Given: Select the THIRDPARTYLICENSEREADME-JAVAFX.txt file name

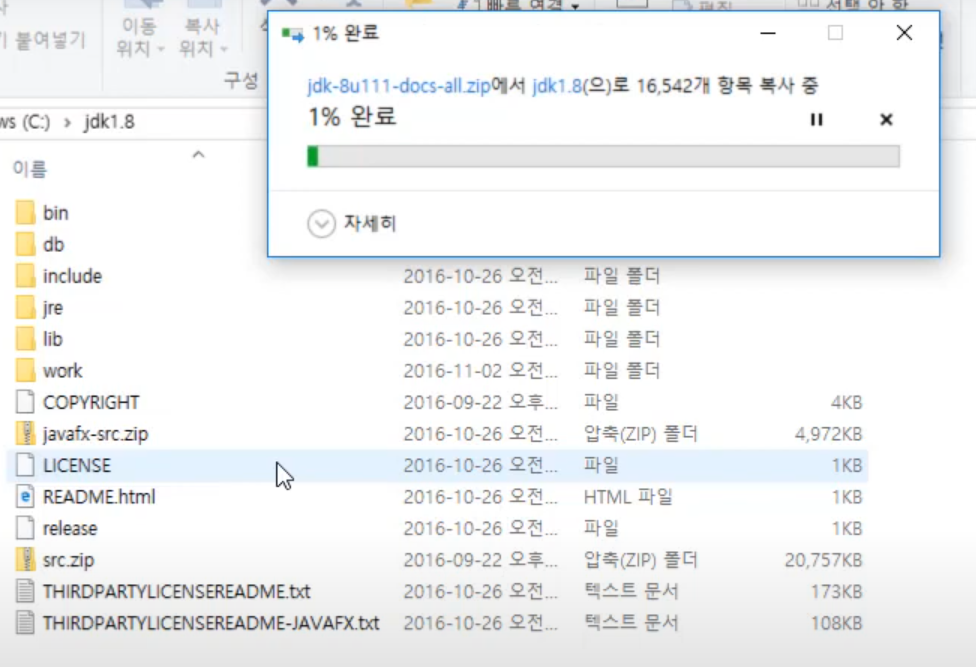Looking at the screenshot, I should (x=211, y=623).
